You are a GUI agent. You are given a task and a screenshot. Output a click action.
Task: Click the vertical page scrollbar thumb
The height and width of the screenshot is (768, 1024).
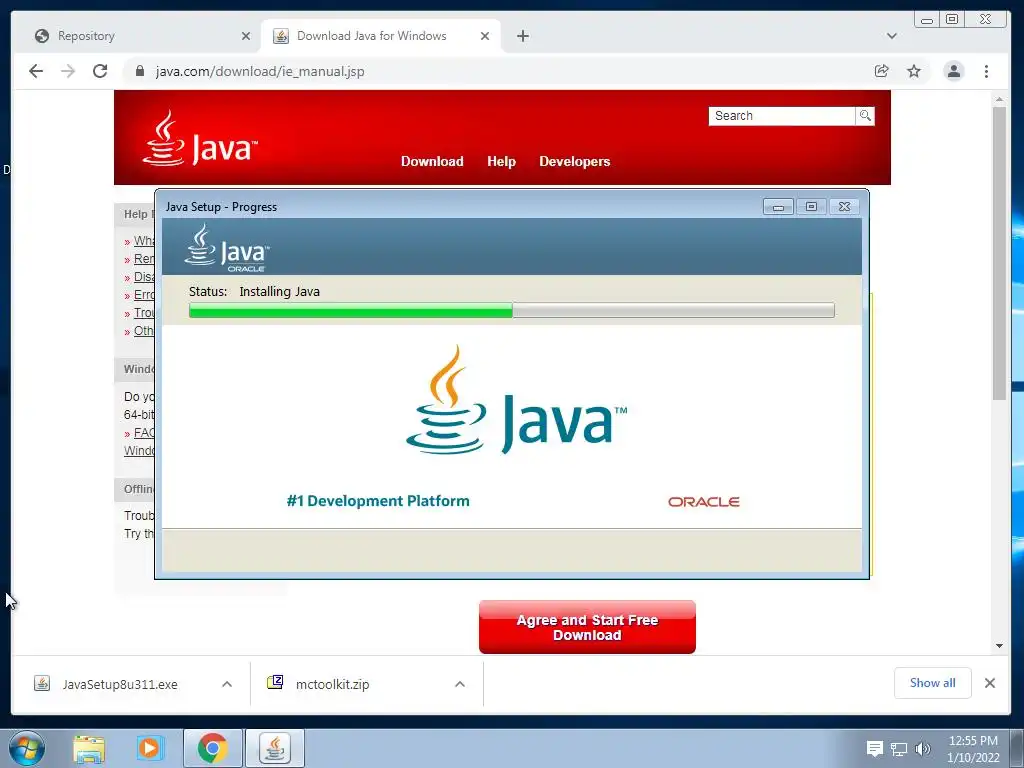[x=999, y=253]
